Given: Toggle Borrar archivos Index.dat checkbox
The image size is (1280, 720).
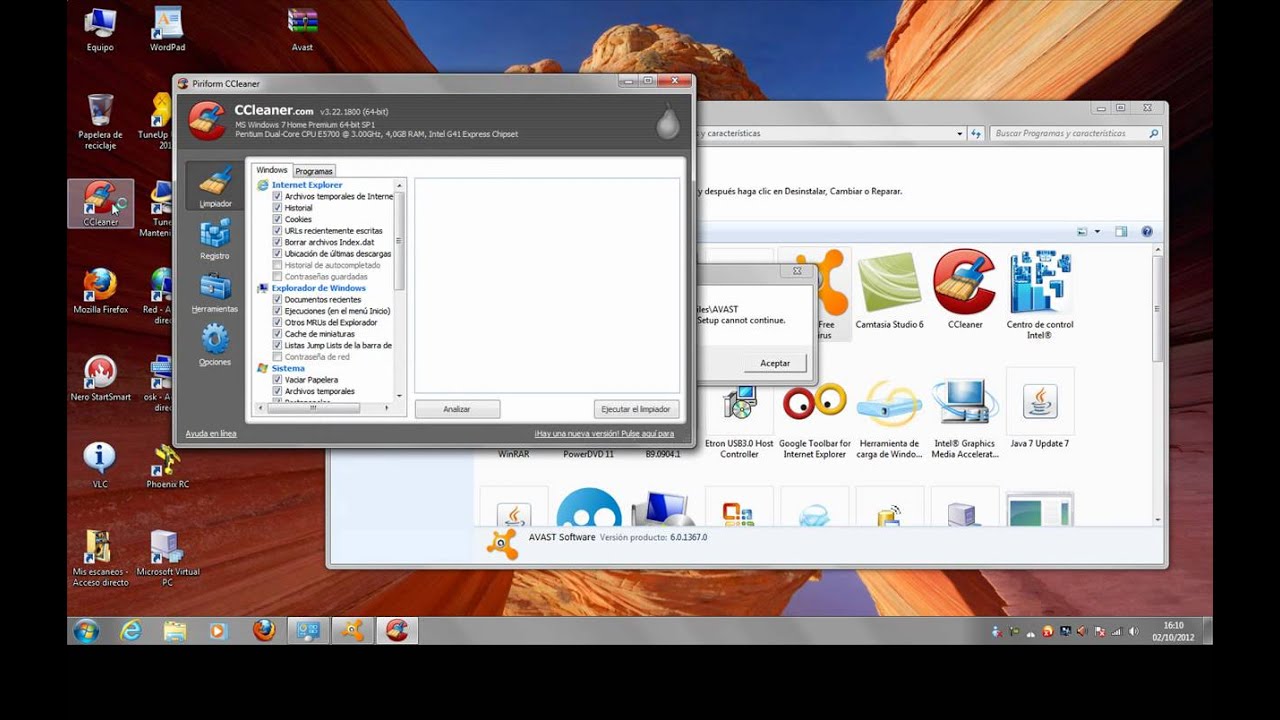Looking at the screenshot, I should pos(277,242).
